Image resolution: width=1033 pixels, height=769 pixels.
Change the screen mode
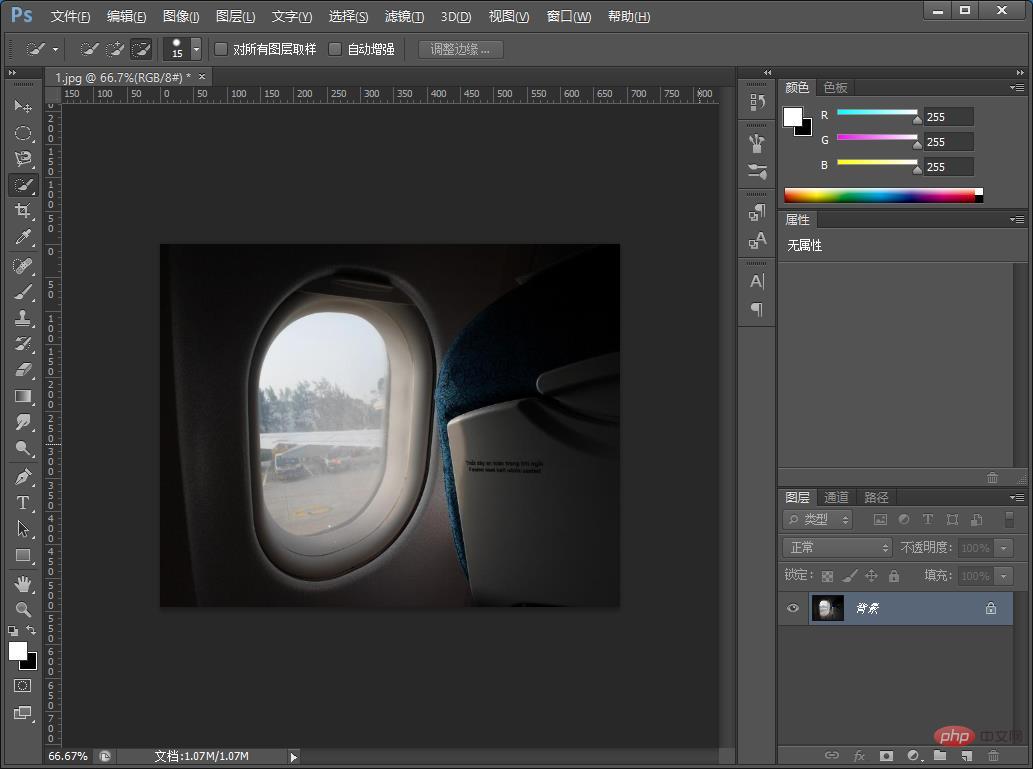click(22, 713)
